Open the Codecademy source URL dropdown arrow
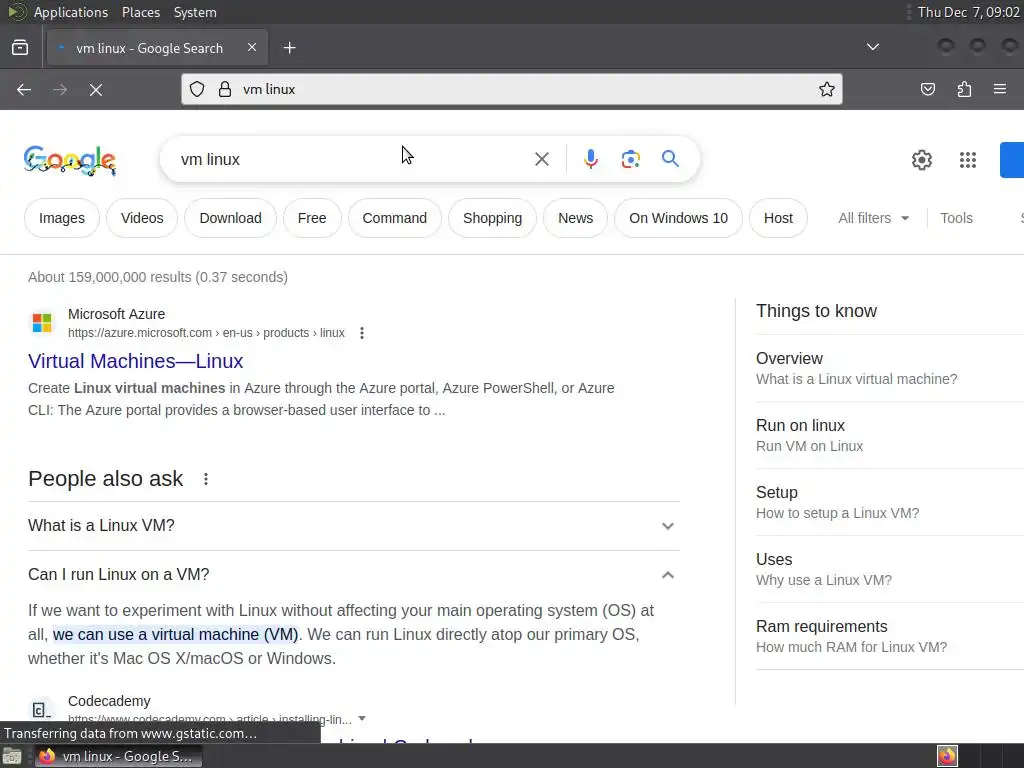 (x=362, y=719)
